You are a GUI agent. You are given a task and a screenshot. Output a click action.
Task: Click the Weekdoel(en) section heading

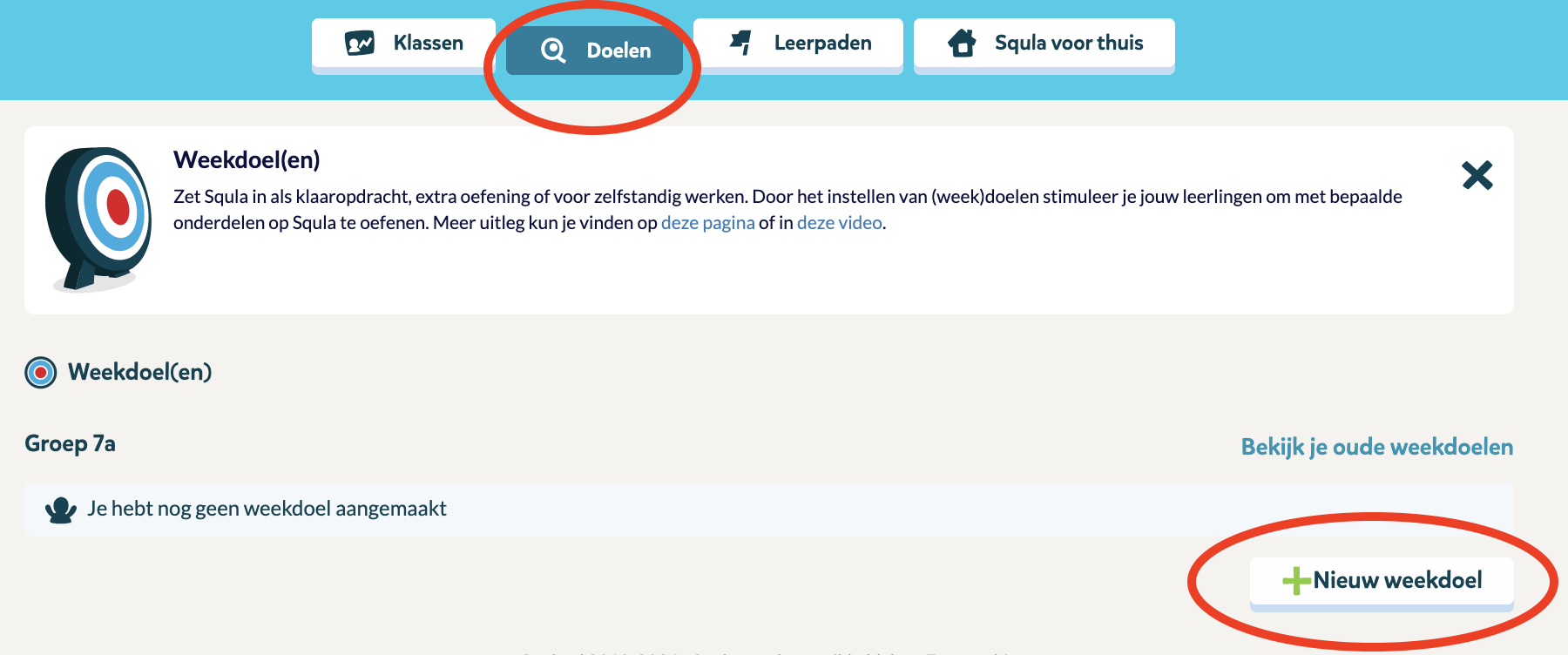pos(139,373)
